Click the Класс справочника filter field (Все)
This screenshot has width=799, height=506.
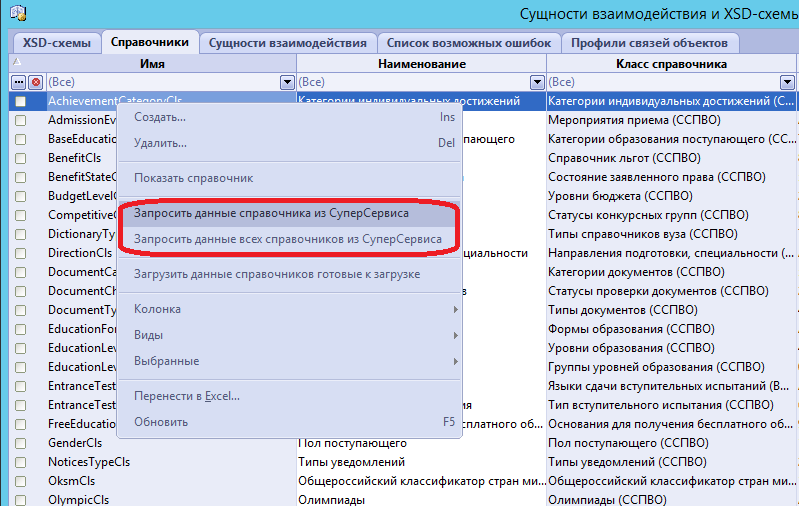pyautogui.click(x=663, y=82)
